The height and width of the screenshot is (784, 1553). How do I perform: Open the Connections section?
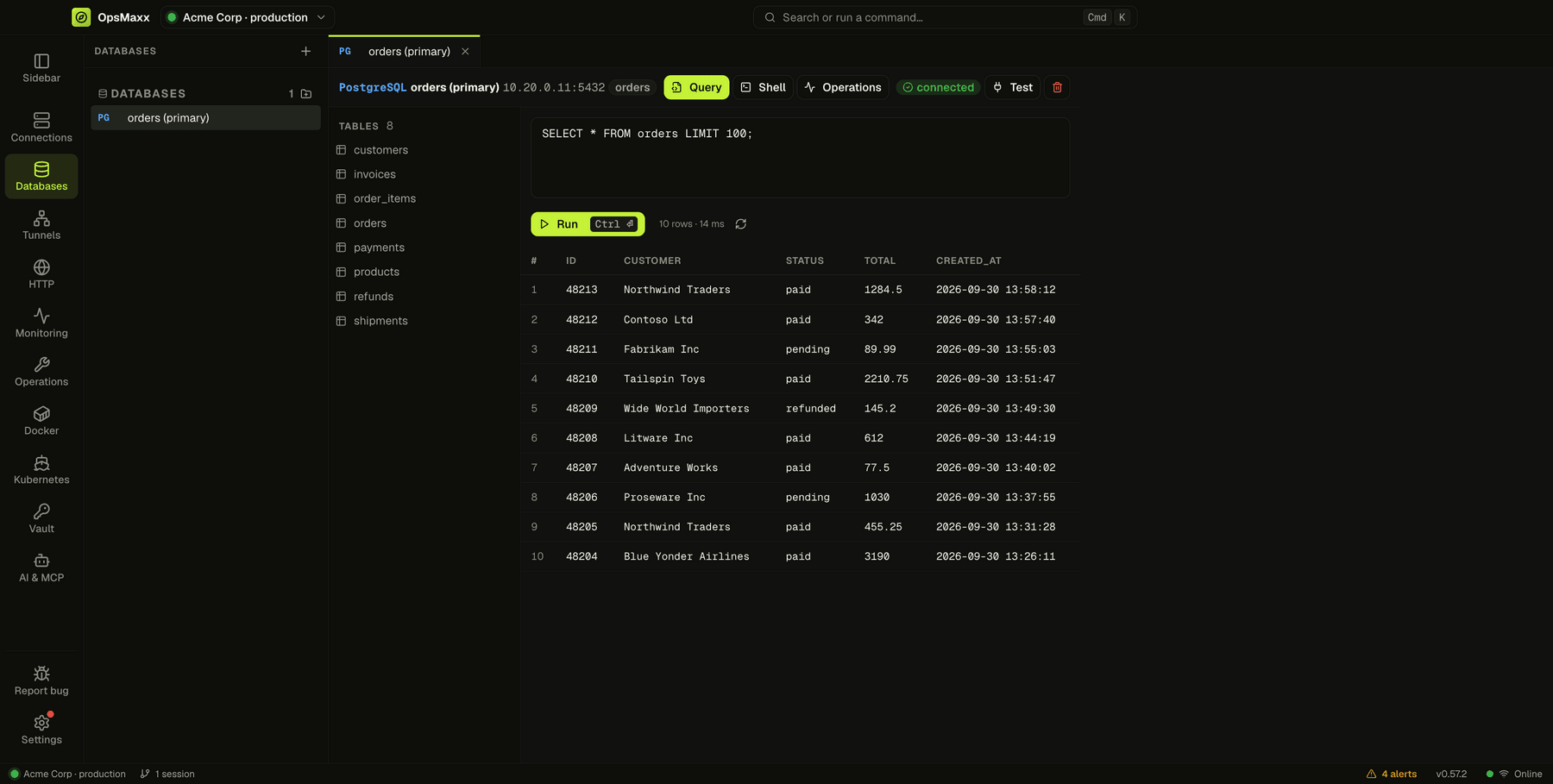tap(41, 128)
